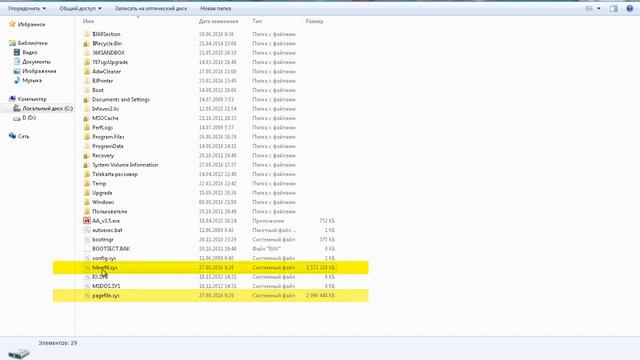Select the MSOCache folder name
Viewport: 640px width, 360px height.
[105, 118]
